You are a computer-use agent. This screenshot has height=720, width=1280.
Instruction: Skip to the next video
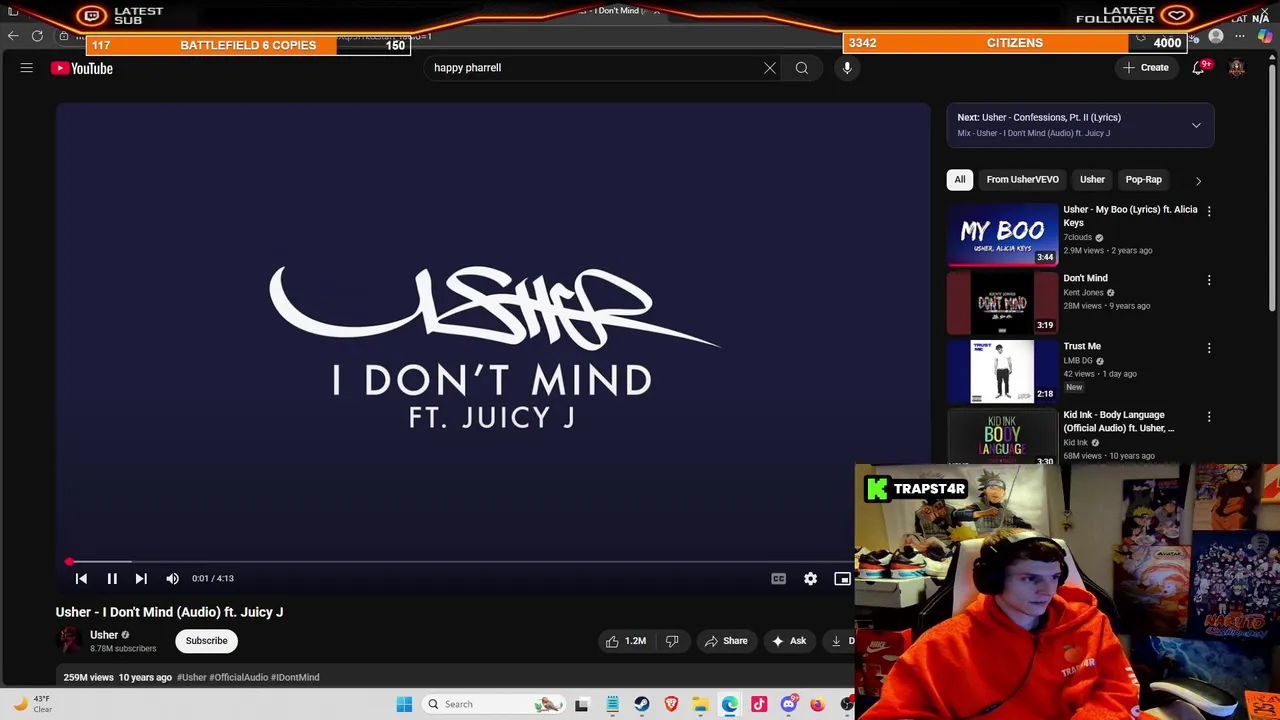(x=141, y=578)
